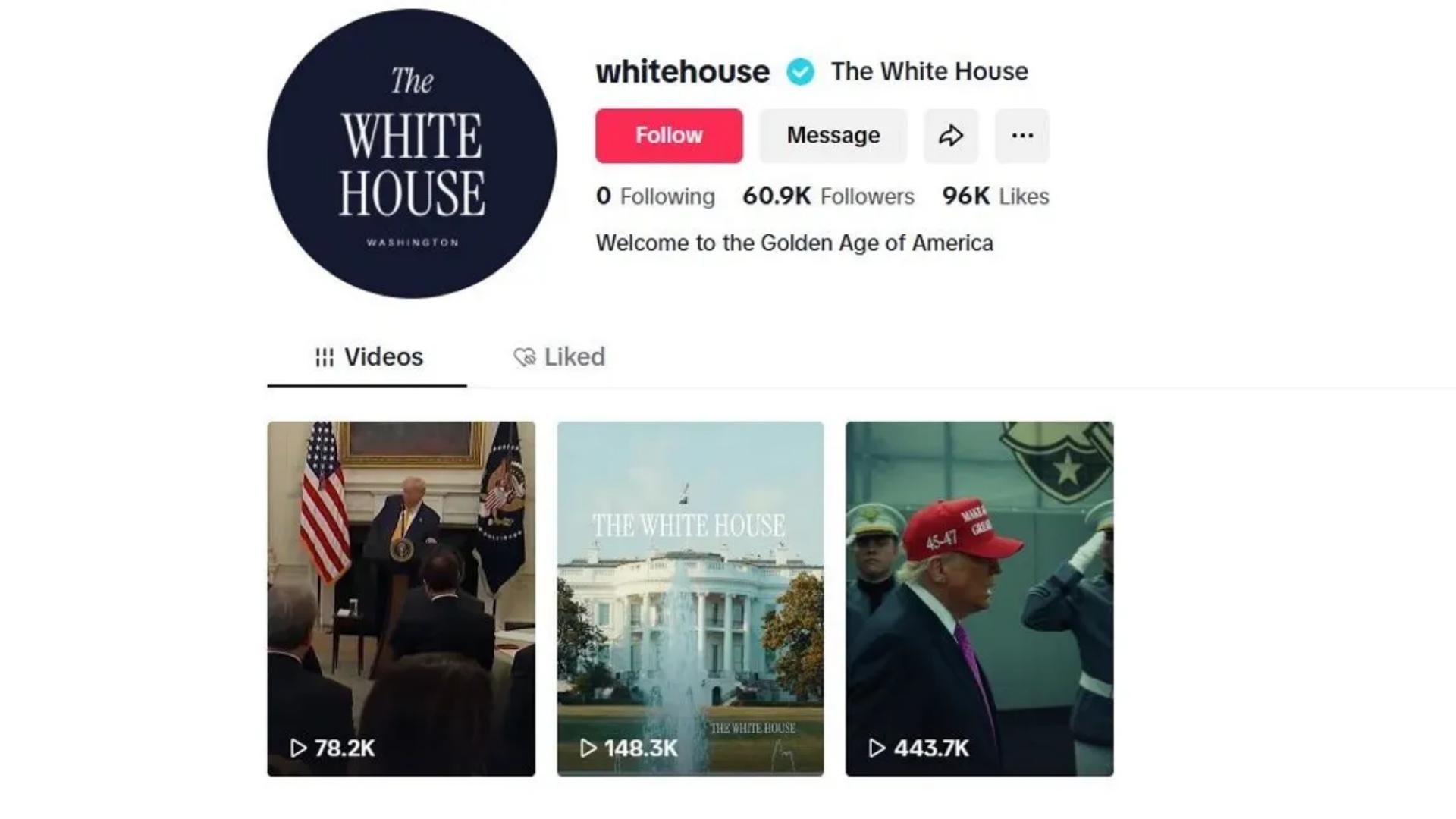This screenshot has width=1456, height=819.
Task: Click the Liked tab heart icon
Action: [x=524, y=357]
